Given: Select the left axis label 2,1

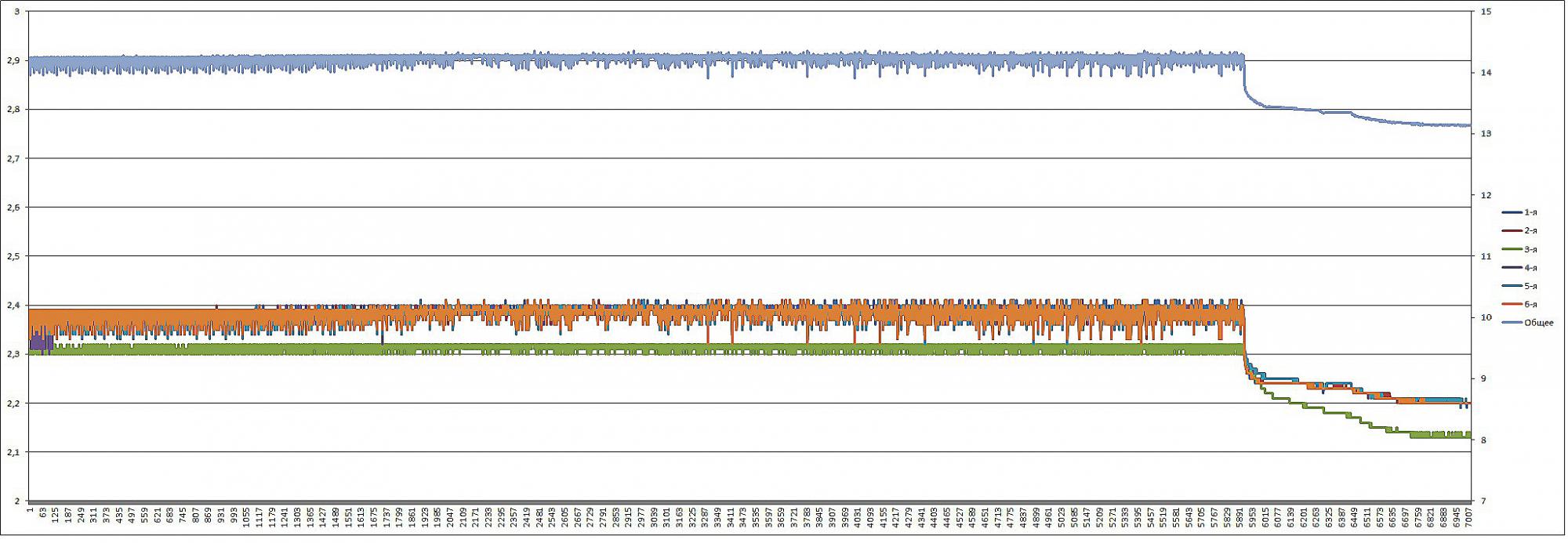Looking at the screenshot, I should click(13, 452).
